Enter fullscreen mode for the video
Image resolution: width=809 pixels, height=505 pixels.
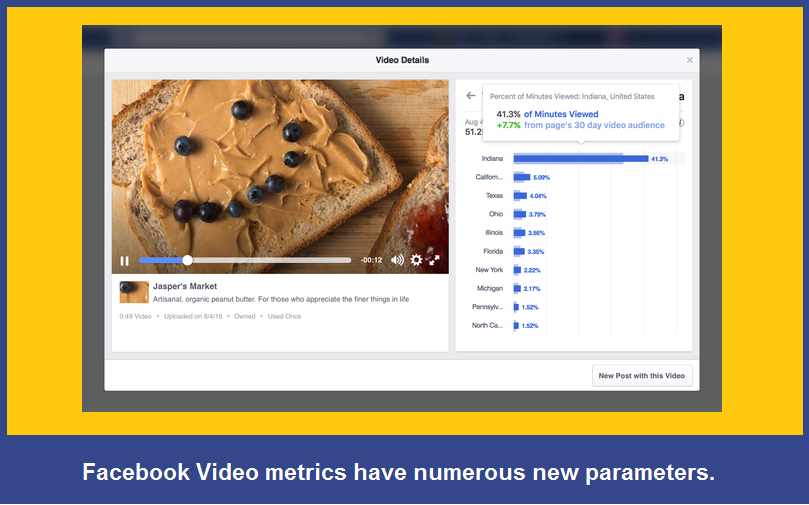[435, 260]
